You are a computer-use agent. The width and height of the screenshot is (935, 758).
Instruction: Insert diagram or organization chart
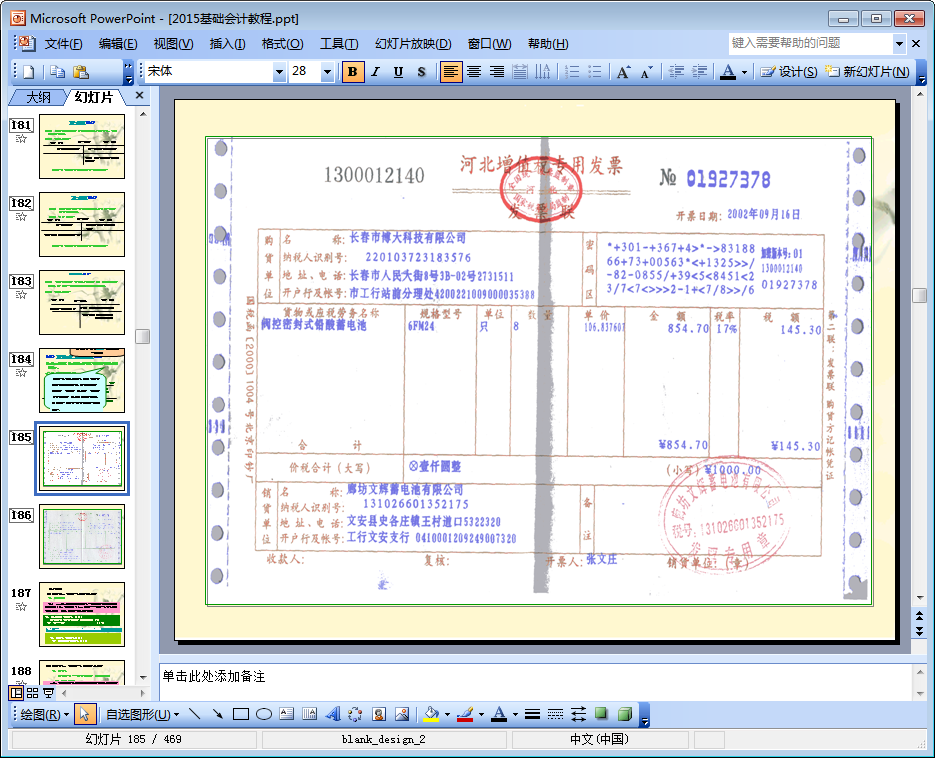pyautogui.click(x=355, y=714)
